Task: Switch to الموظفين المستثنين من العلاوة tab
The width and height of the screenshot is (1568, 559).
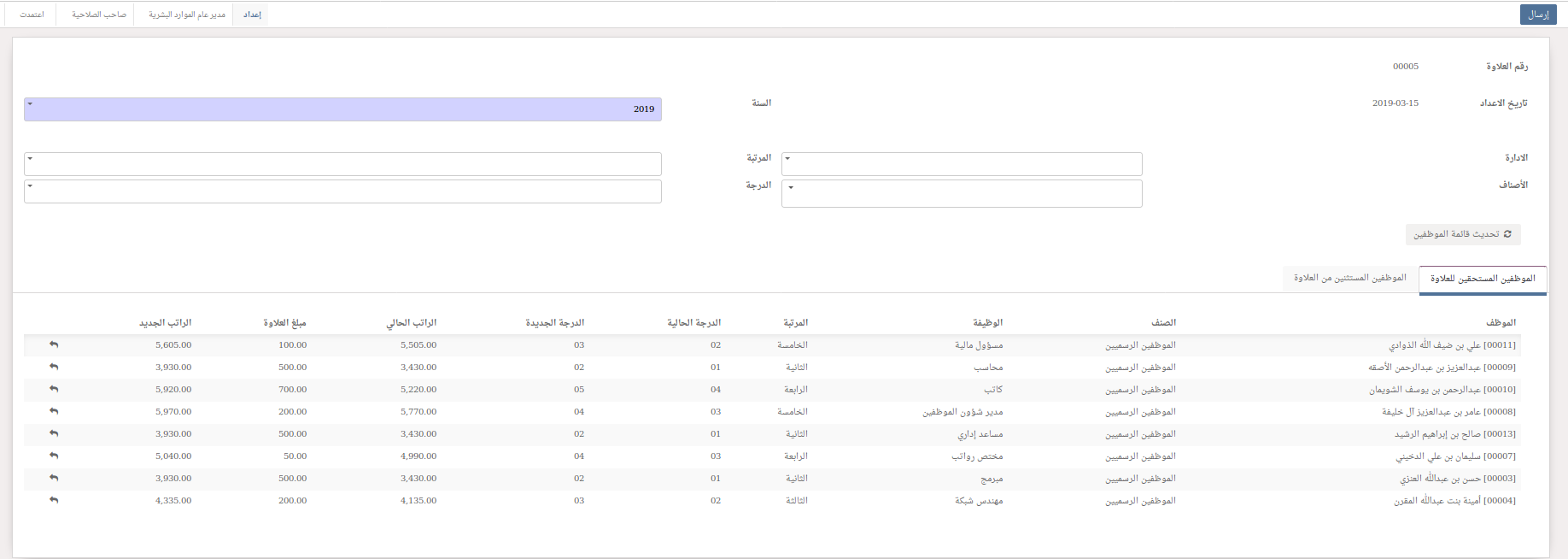Action: point(1349,278)
